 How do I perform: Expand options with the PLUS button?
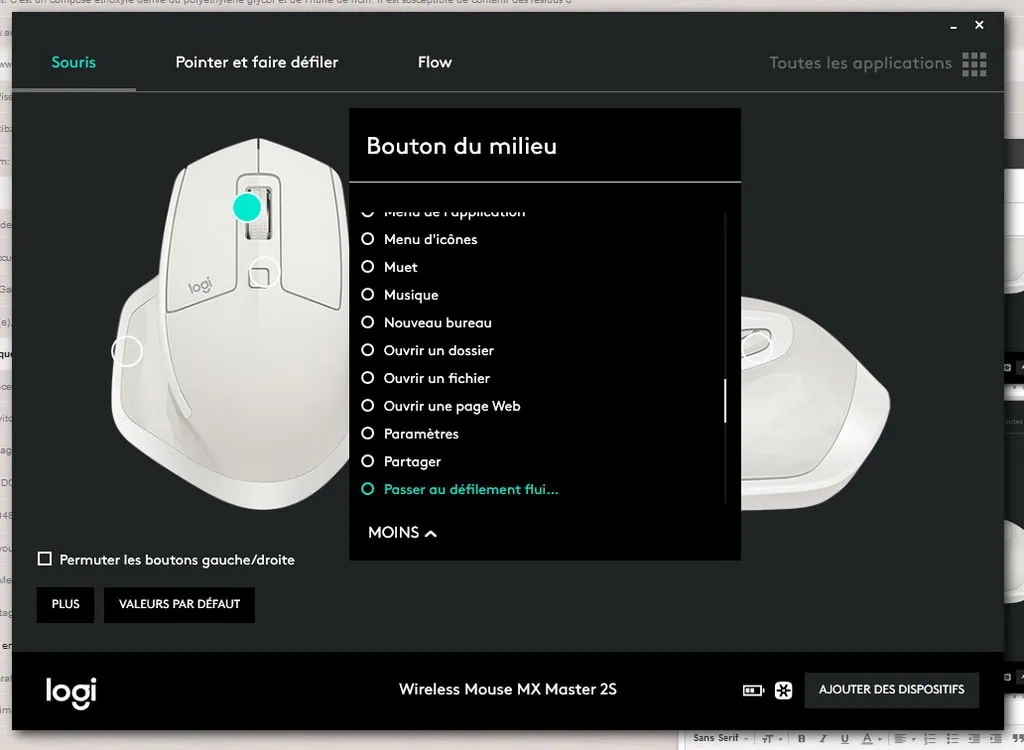click(x=65, y=604)
